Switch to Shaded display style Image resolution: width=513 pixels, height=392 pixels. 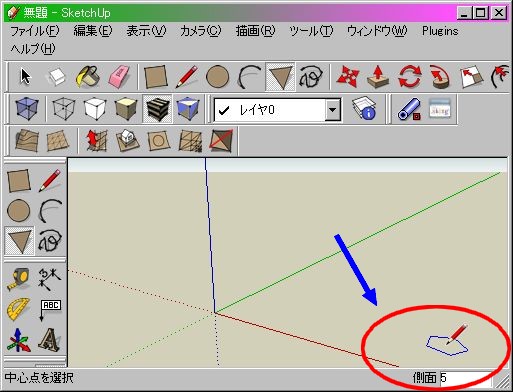click(126, 109)
